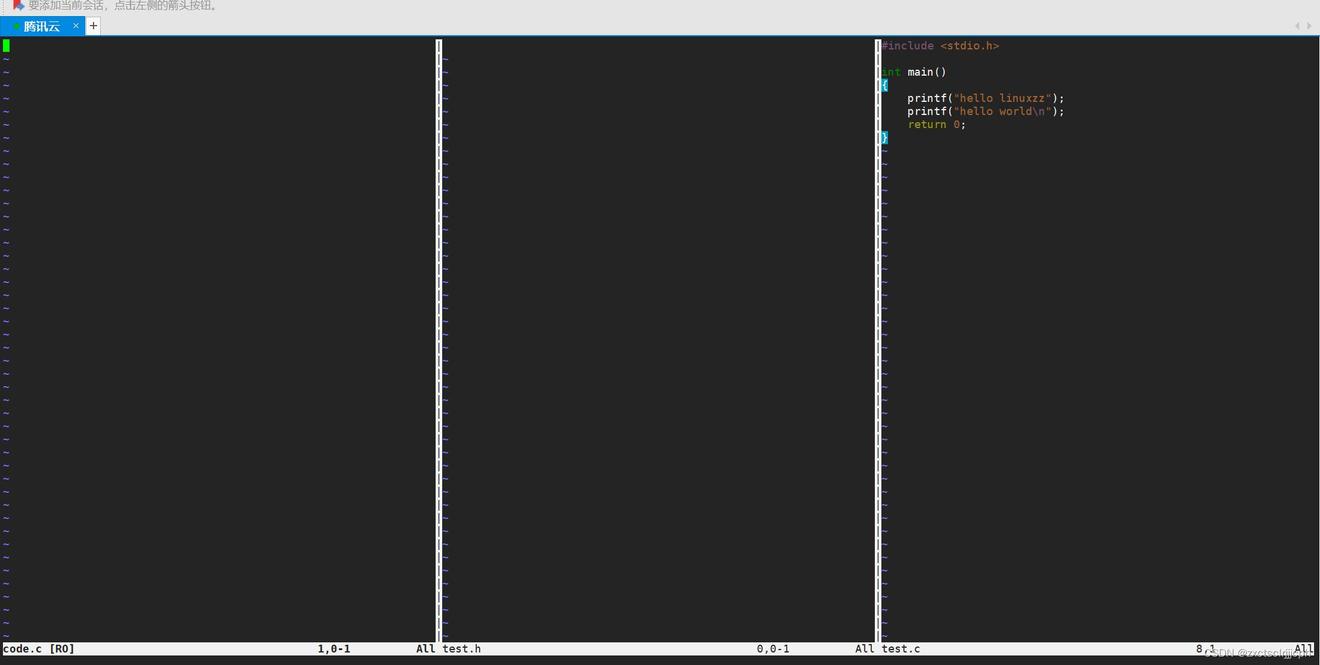Switch to the 腾讯云 tab

pyautogui.click(x=42, y=26)
